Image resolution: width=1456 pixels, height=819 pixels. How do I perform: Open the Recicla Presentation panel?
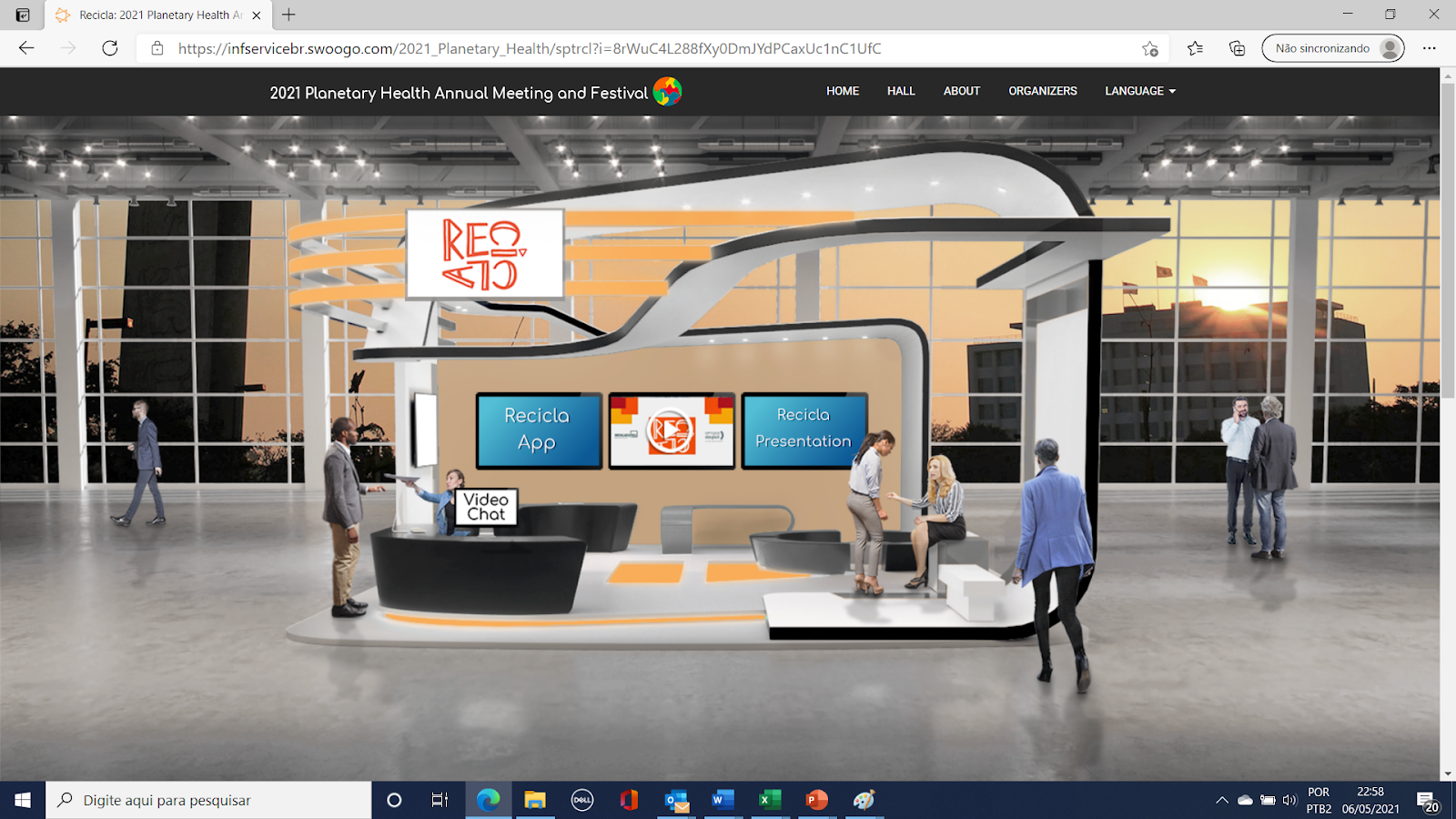804,430
